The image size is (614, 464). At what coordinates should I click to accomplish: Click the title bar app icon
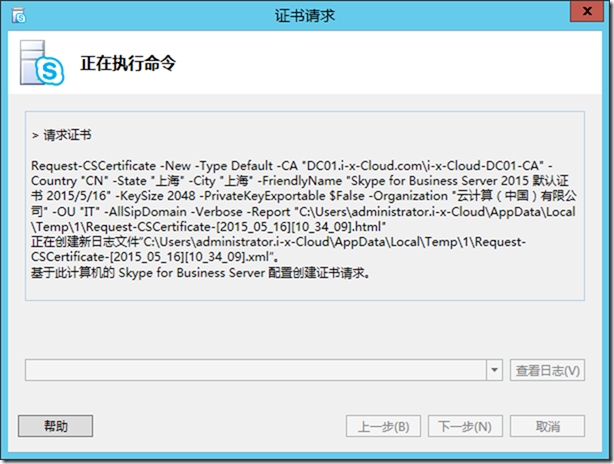pos(18,15)
